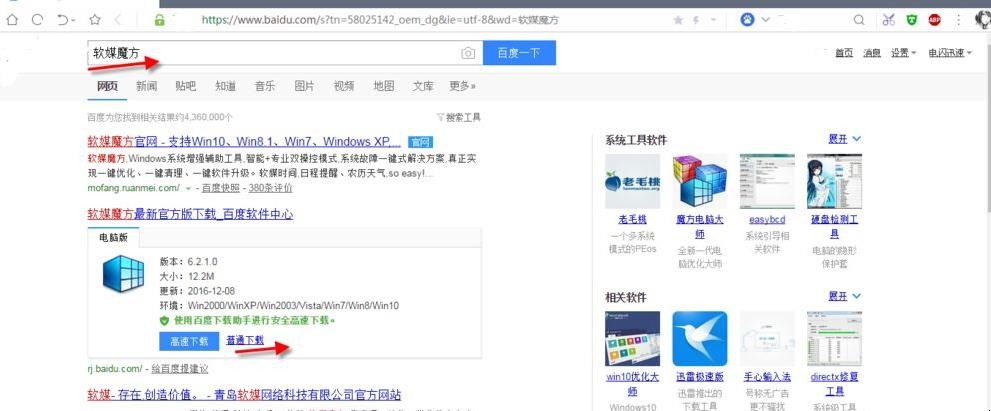The width and height of the screenshot is (991, 411).
Task: Open the easybcd text link
Action: click(x=767, y=219)
